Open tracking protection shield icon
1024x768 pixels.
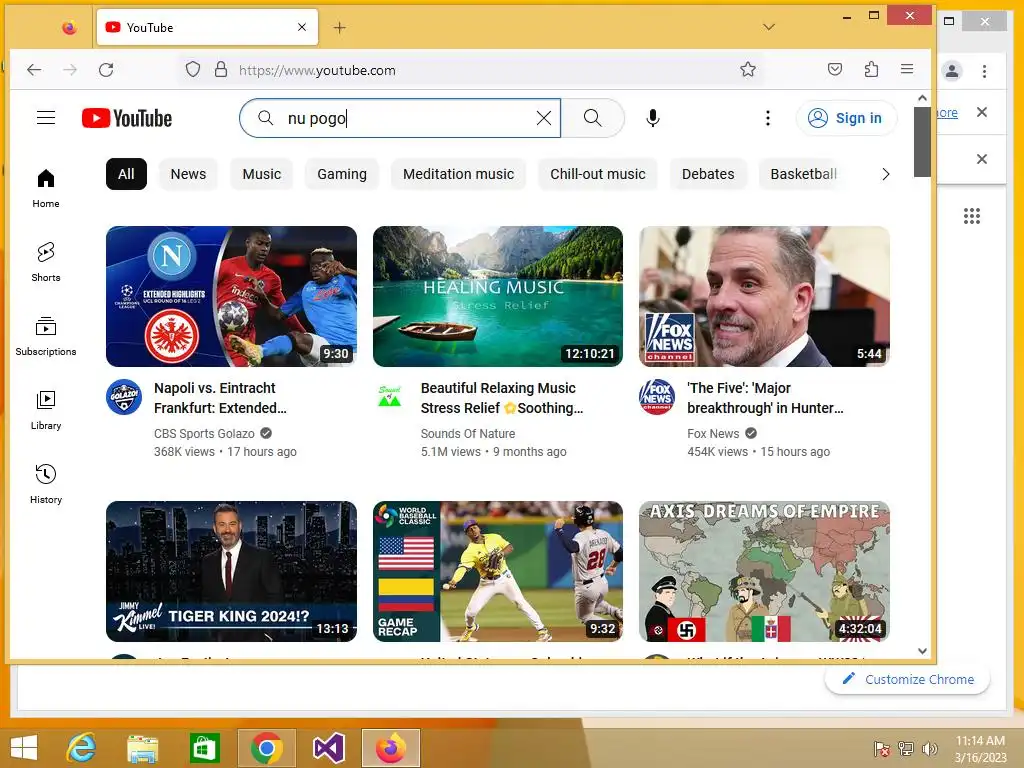(x=193, y=69)
